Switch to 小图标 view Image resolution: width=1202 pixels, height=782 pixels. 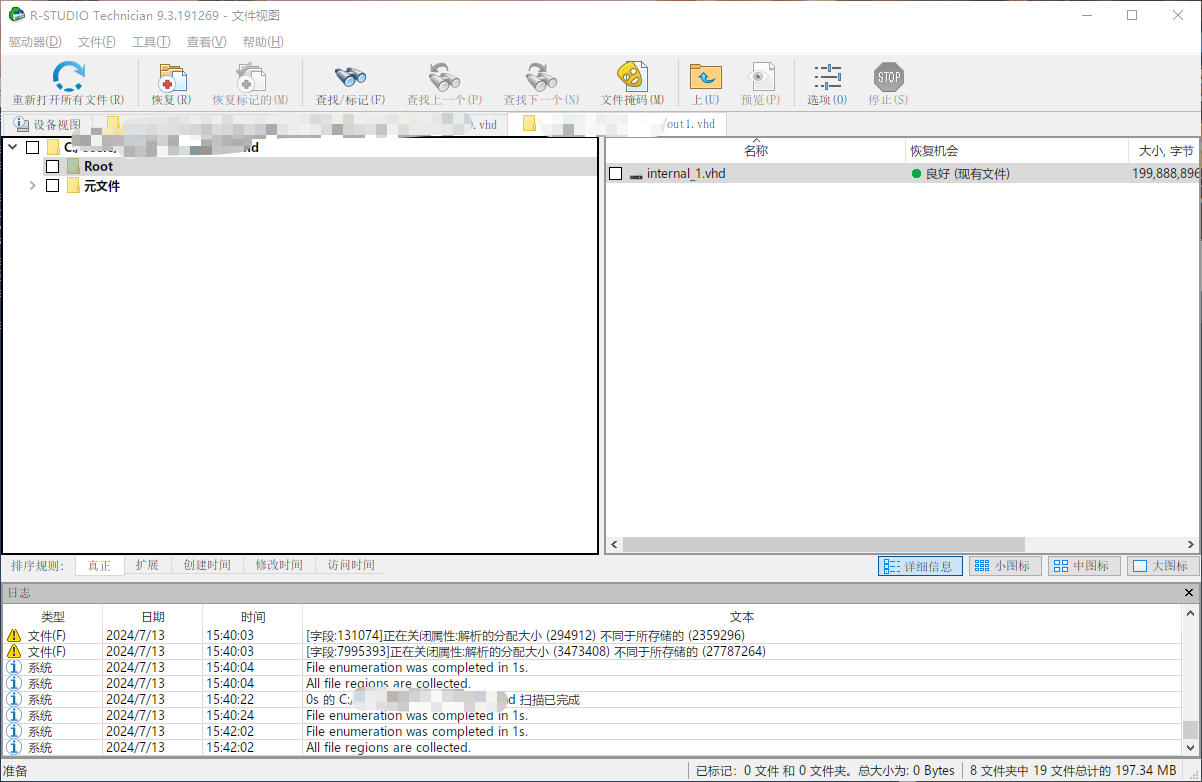click(1004, 566)
